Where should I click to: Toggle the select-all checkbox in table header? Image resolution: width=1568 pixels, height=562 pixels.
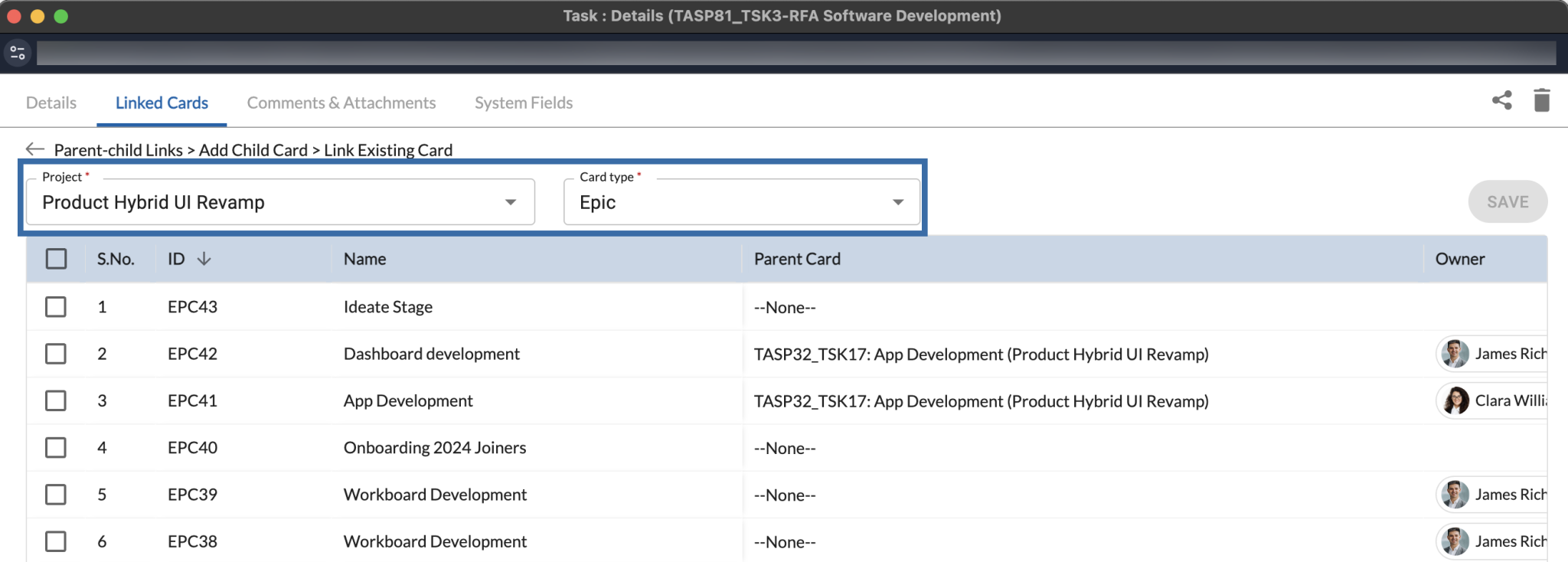tap(56, 259)
